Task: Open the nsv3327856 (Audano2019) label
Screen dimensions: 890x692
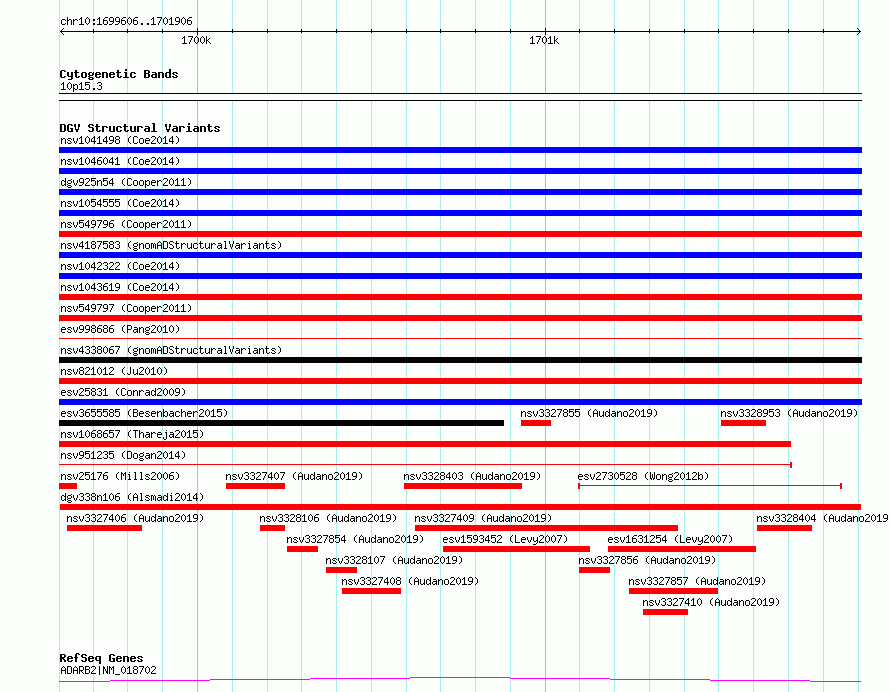Action: tap(647, 560)
